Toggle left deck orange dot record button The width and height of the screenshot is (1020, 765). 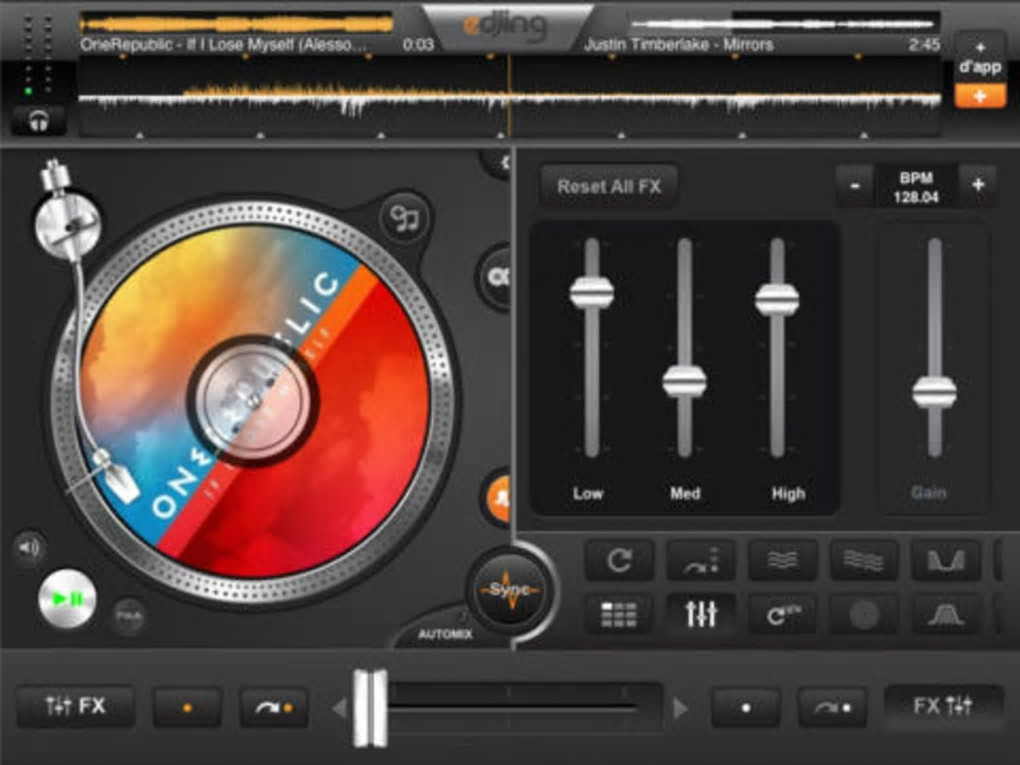pos(187,707)
